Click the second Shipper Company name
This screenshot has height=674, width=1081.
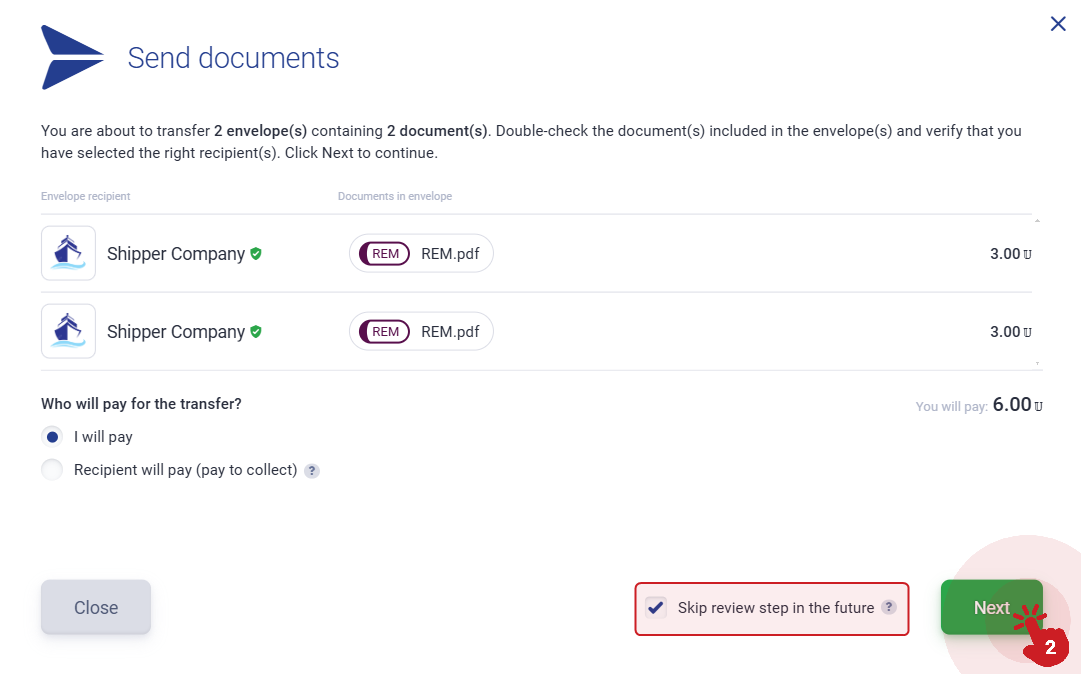point(176,331)
